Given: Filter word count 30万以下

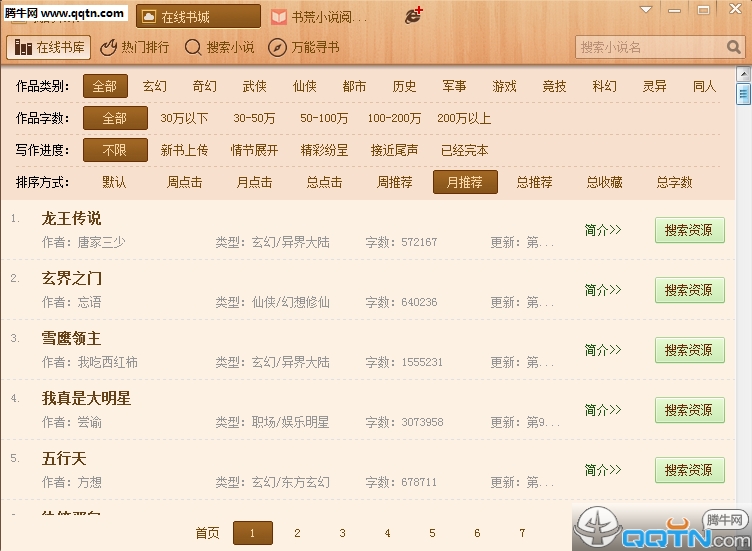Looking at the screenshot, I should tap(184, 118).
